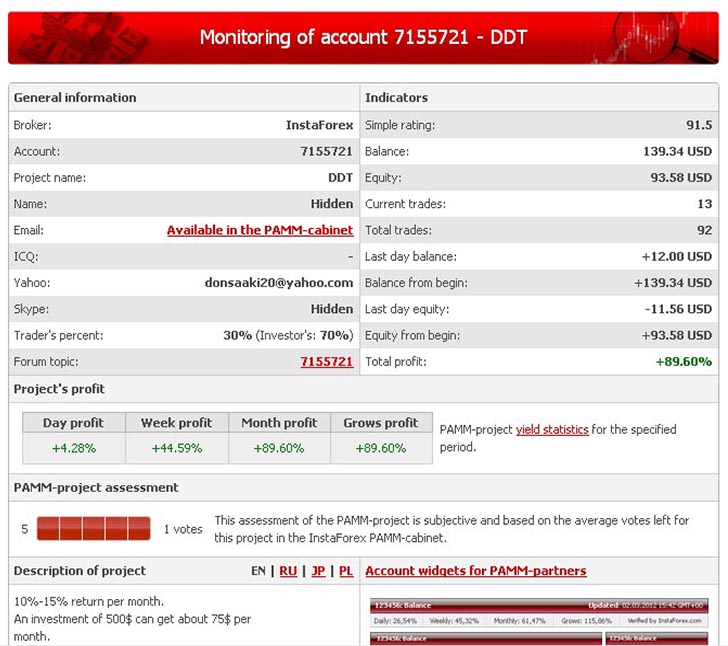Click the Total profit +89.60% value

click(683, 362)
